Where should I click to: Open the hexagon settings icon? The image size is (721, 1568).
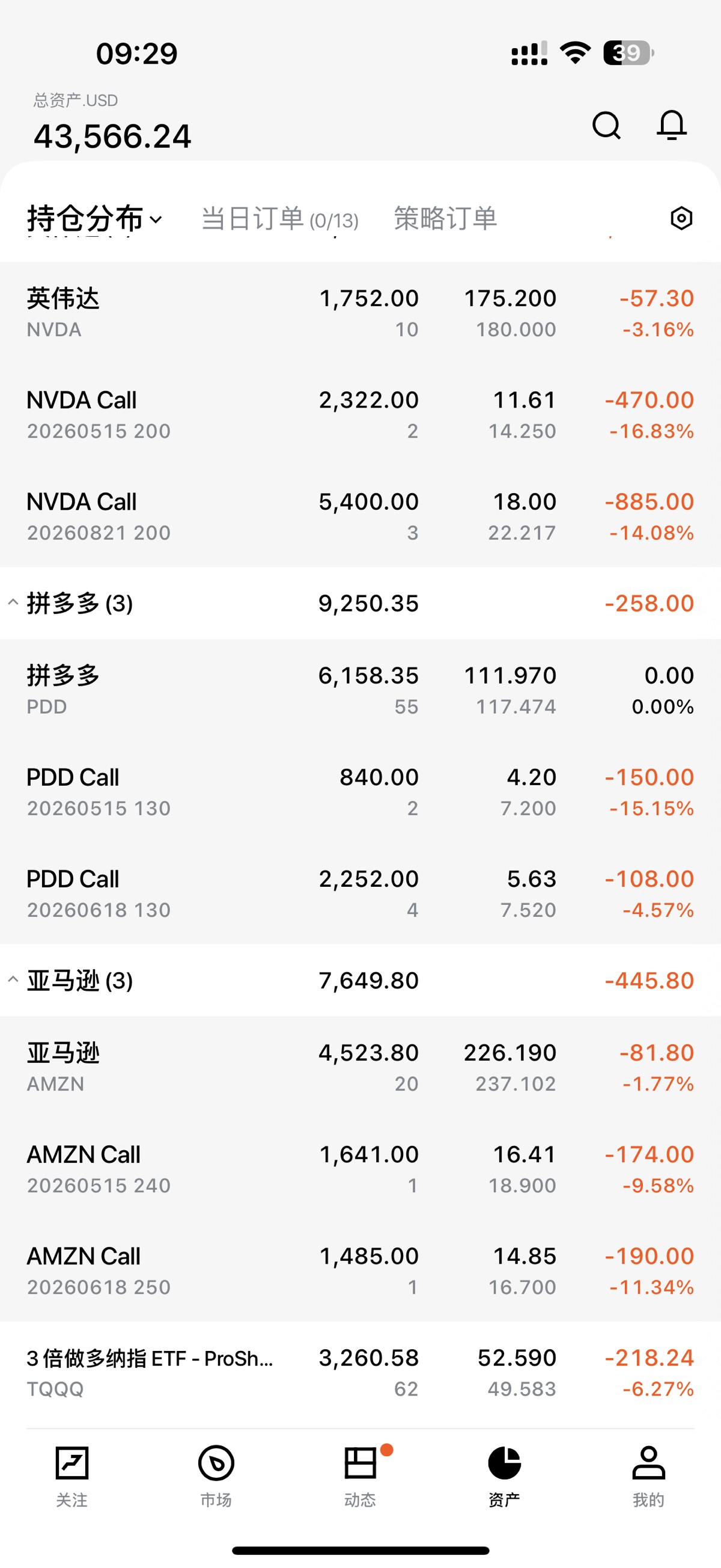click(x=681, y=218)
